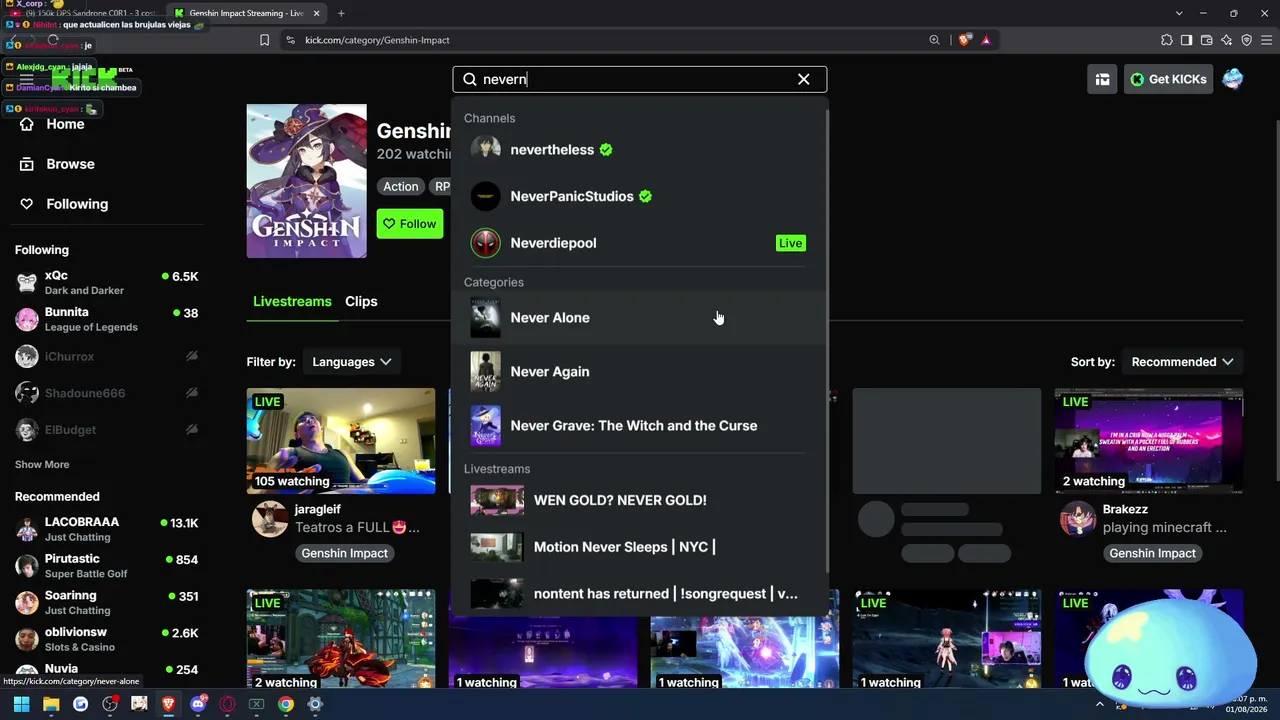Click the address bar URL kick.com/category/Genshin-Impact
The width and height of the screenshot is (1280, 720).
(377, 40)
